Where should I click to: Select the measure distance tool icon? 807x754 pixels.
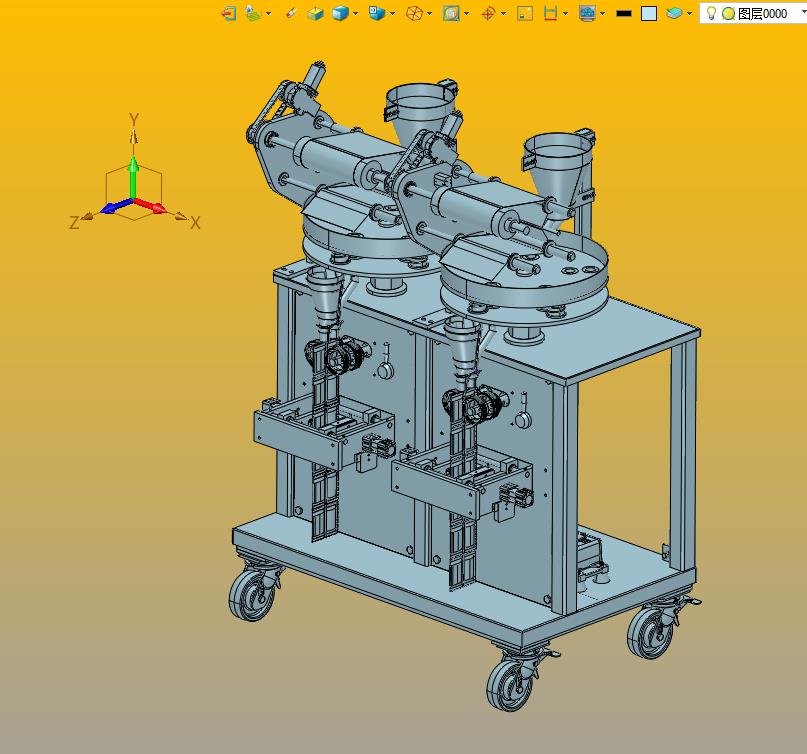551,13
